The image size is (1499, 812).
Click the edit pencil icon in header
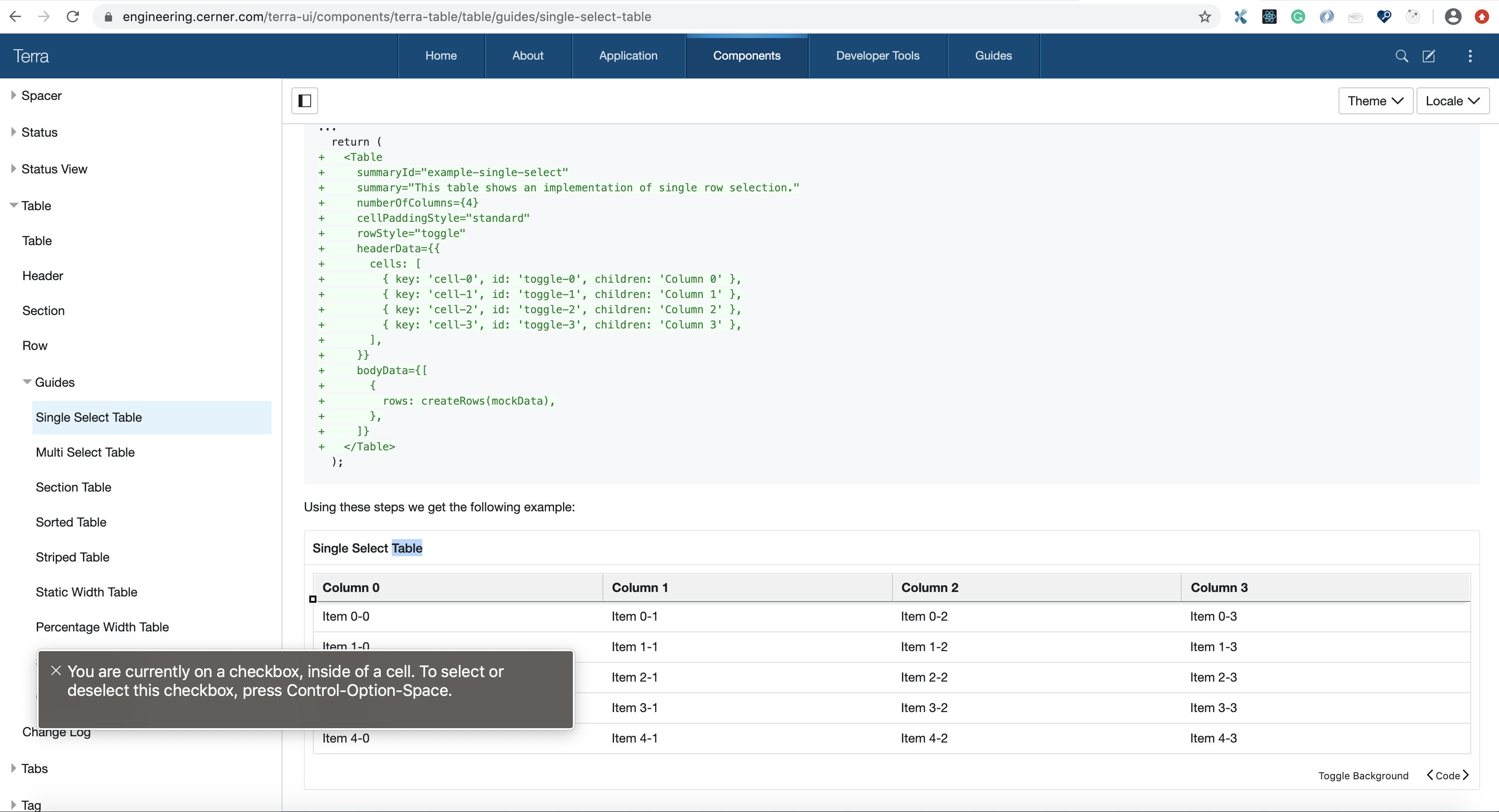pos(1430,56)
